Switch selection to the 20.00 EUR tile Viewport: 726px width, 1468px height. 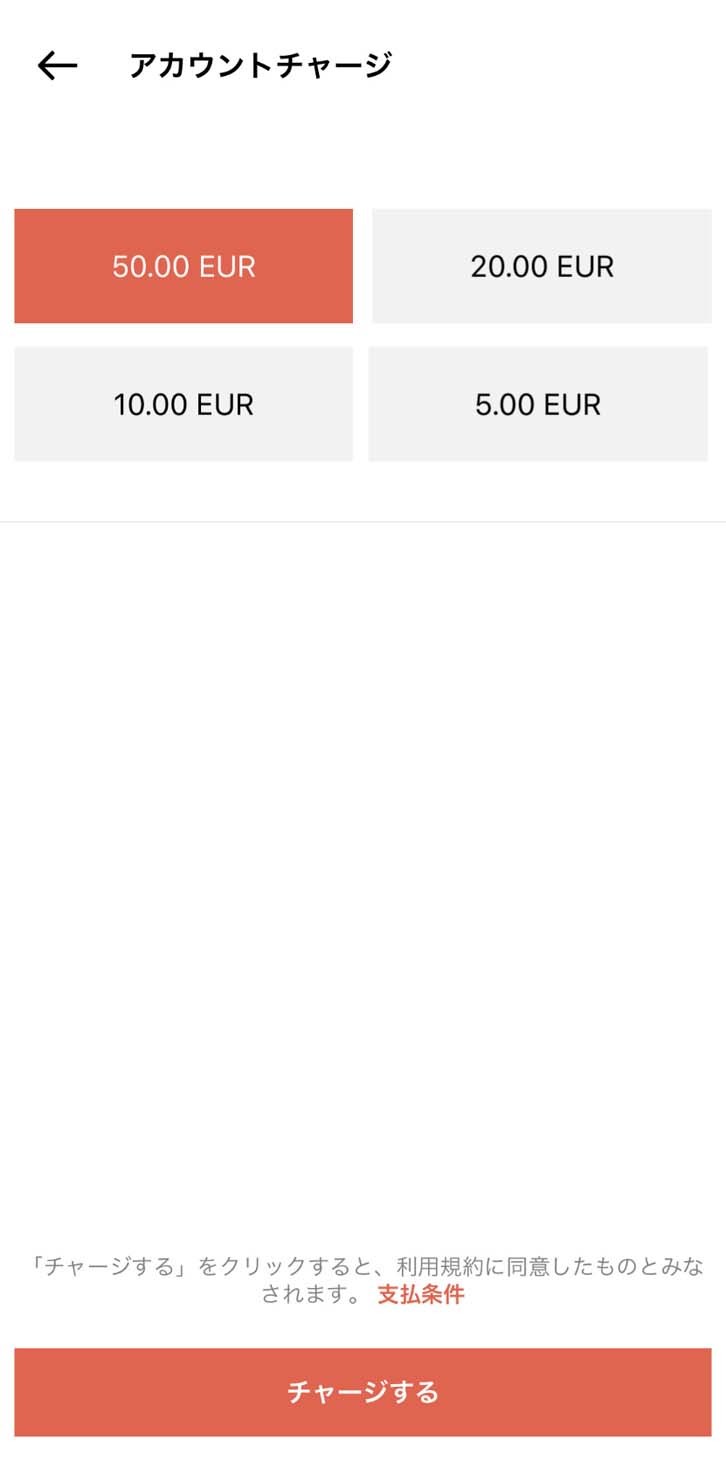541,266
